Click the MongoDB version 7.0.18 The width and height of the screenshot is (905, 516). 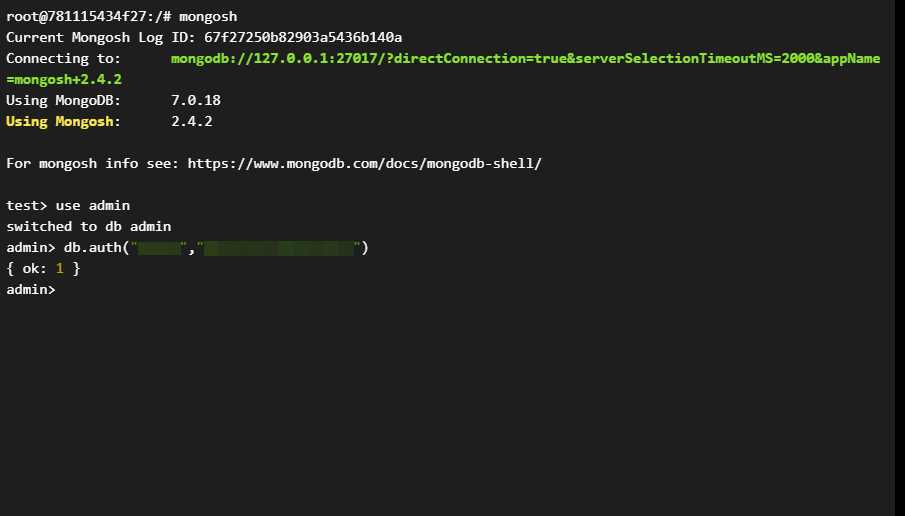[x=196, y=101]
